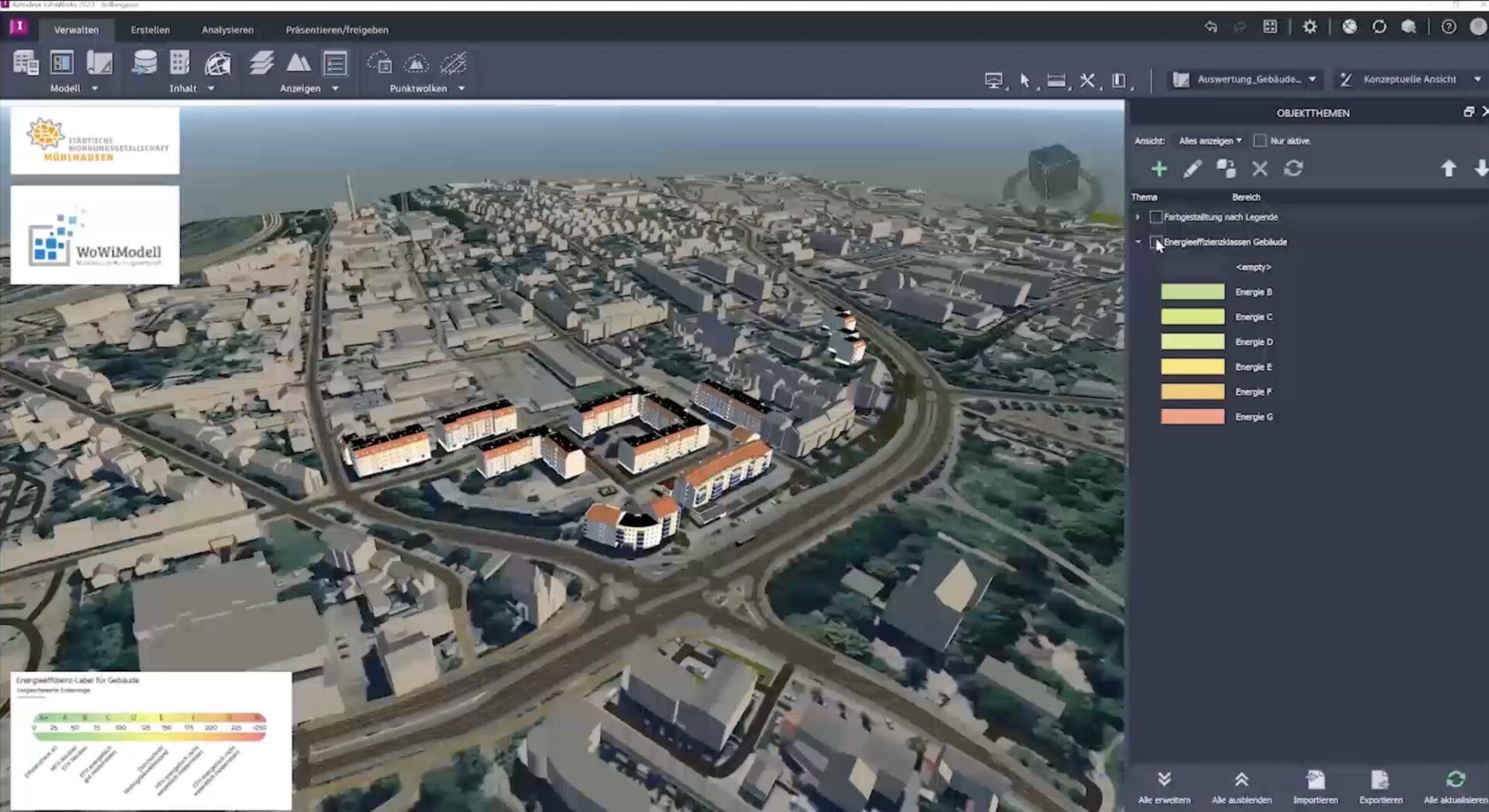Open the Konzeptuelle Ansicht dropdown
1489x812 pixels.
click(x=1411, y=80)
